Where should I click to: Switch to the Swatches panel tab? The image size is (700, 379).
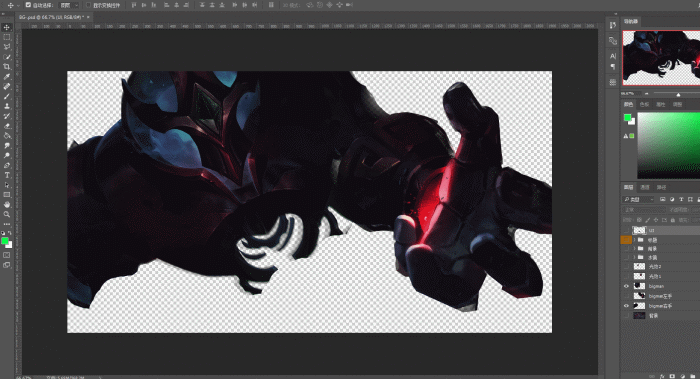(644, 104)
